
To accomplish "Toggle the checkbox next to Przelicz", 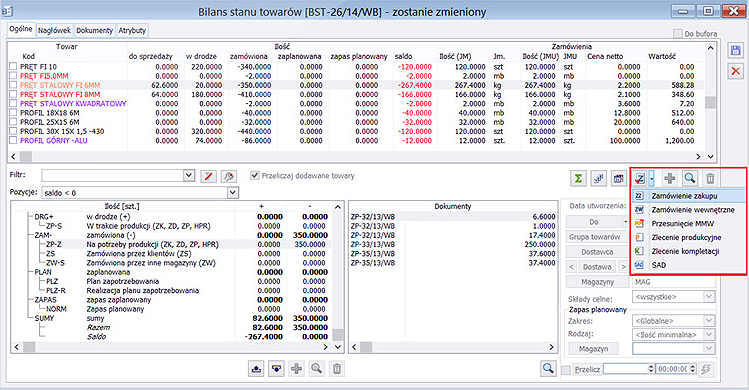I will click(x=566, y=370).
